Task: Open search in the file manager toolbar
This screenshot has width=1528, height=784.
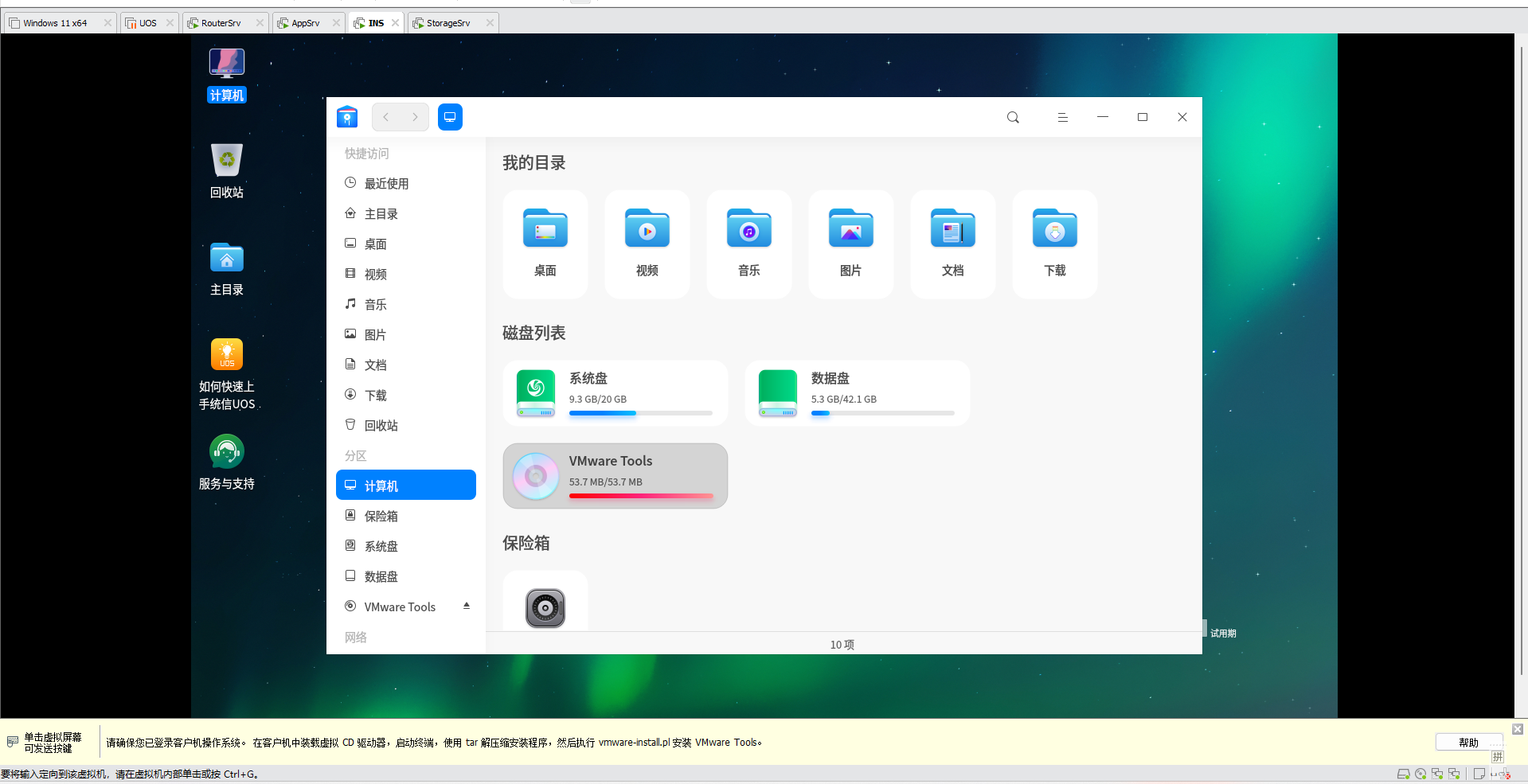Action: click(1012, 117)
